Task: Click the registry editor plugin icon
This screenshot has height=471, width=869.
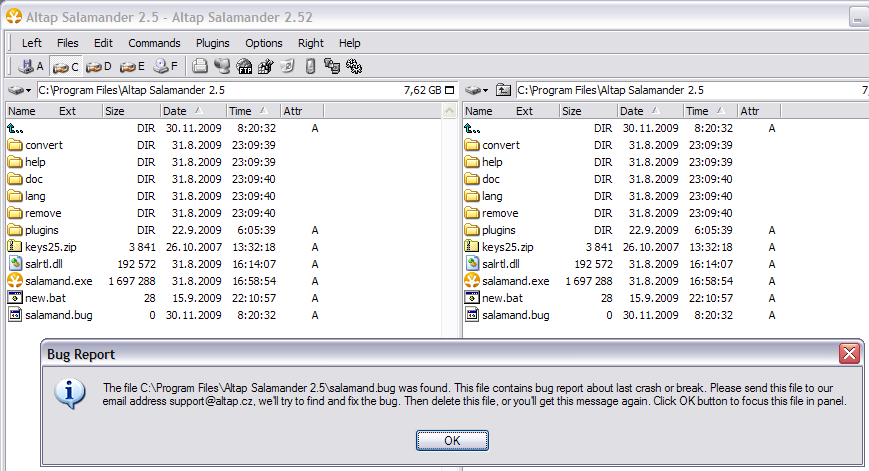Action: 265,66
